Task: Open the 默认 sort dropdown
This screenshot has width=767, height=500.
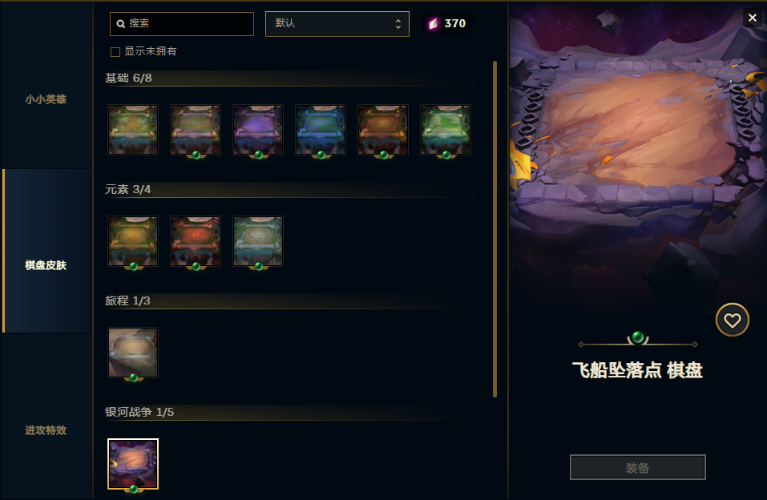Action: tap(337, 23)
